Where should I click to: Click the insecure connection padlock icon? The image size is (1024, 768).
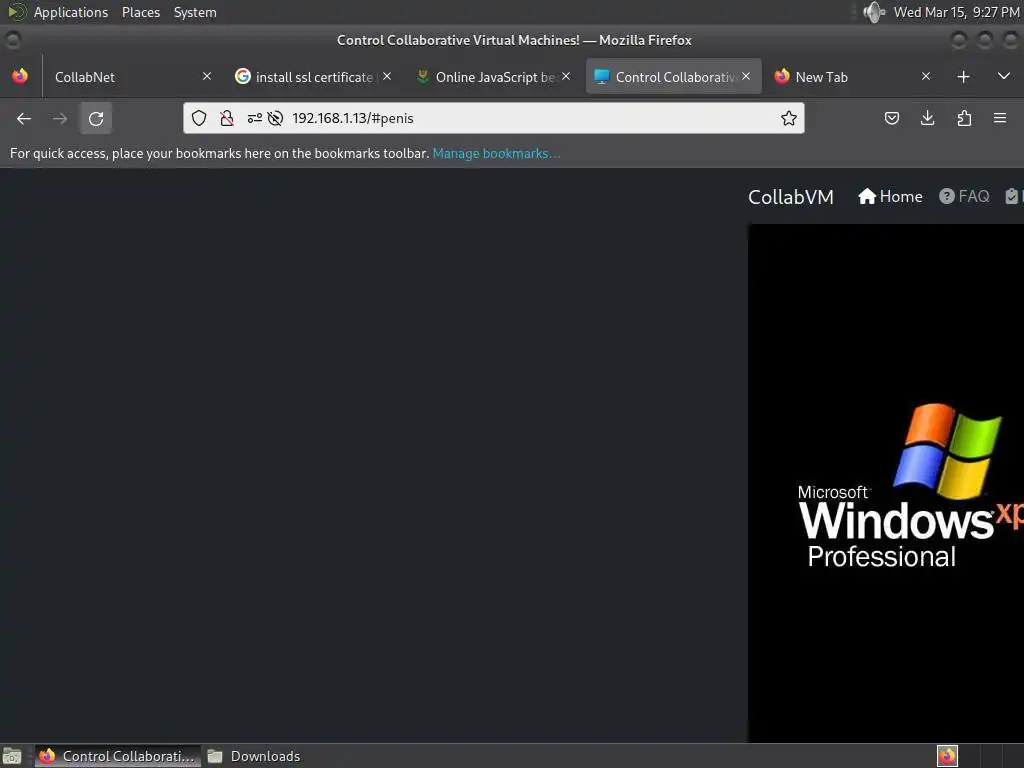click(227, 118)
